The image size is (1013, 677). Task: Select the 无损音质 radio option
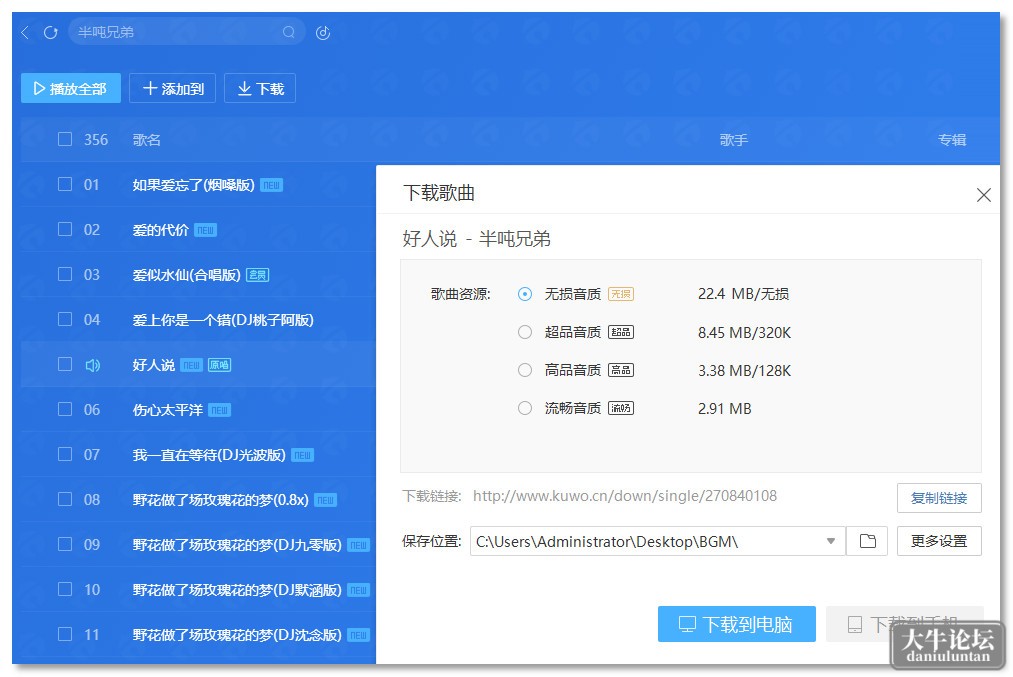(x=525, y=294)
